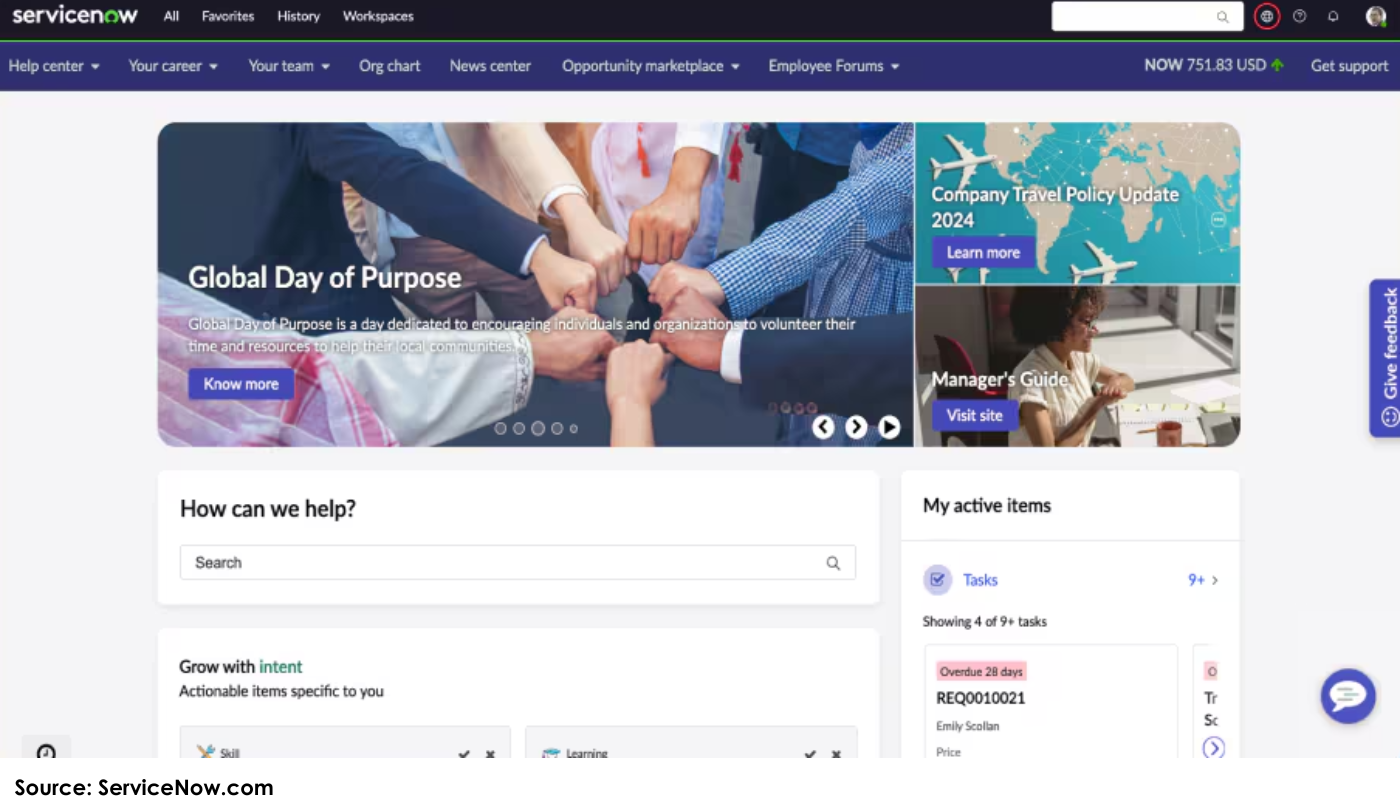Click your profile avatar in the top bar
The height and width of the screenshot is (800, 1400).
pyautogui.click(x=1375, y=16)
